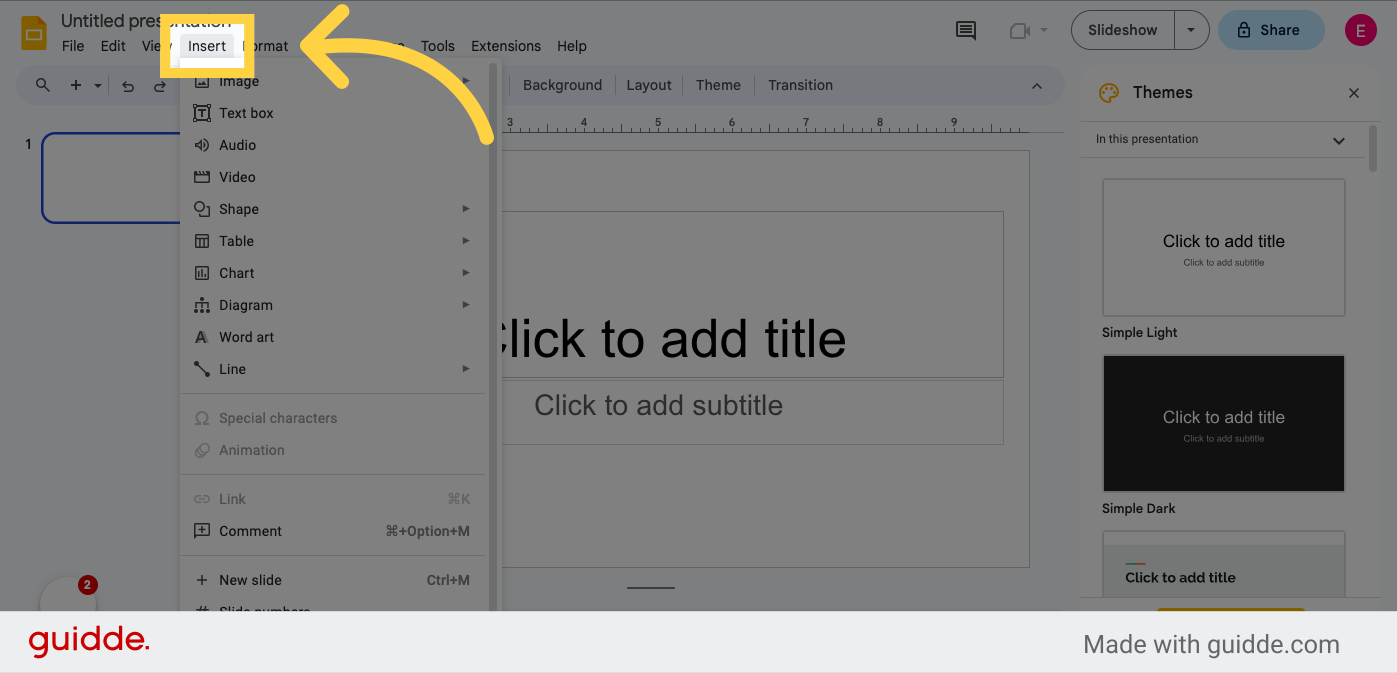Click the Comment plus icon in menu
Image resolution: width=1397 pixels, height=673 pixels.
(x=202, y=531)
